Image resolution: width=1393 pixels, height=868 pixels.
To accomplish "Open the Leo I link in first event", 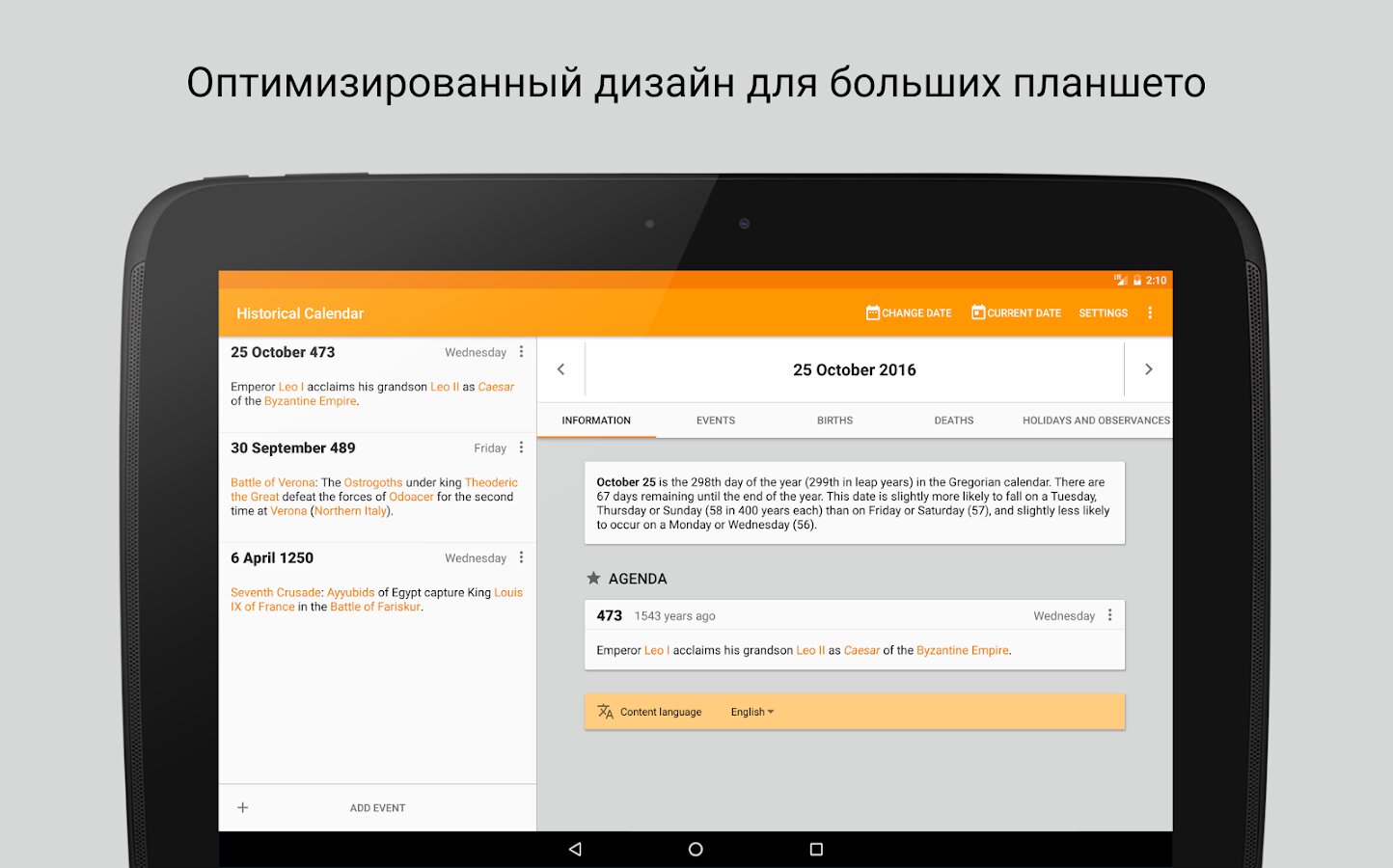I will (x=291, y=387).
